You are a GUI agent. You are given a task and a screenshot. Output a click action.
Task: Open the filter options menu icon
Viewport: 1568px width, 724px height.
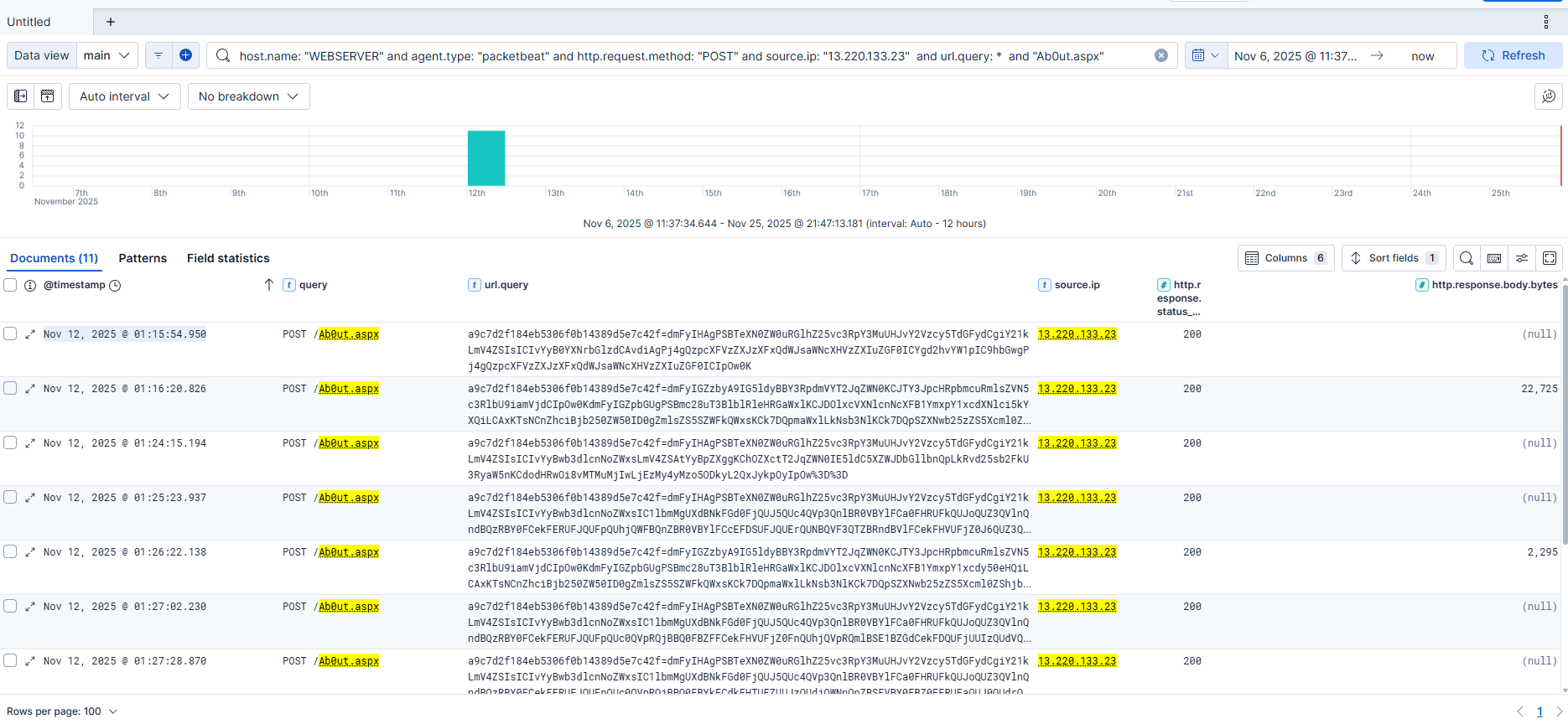(x=158, y=55)
